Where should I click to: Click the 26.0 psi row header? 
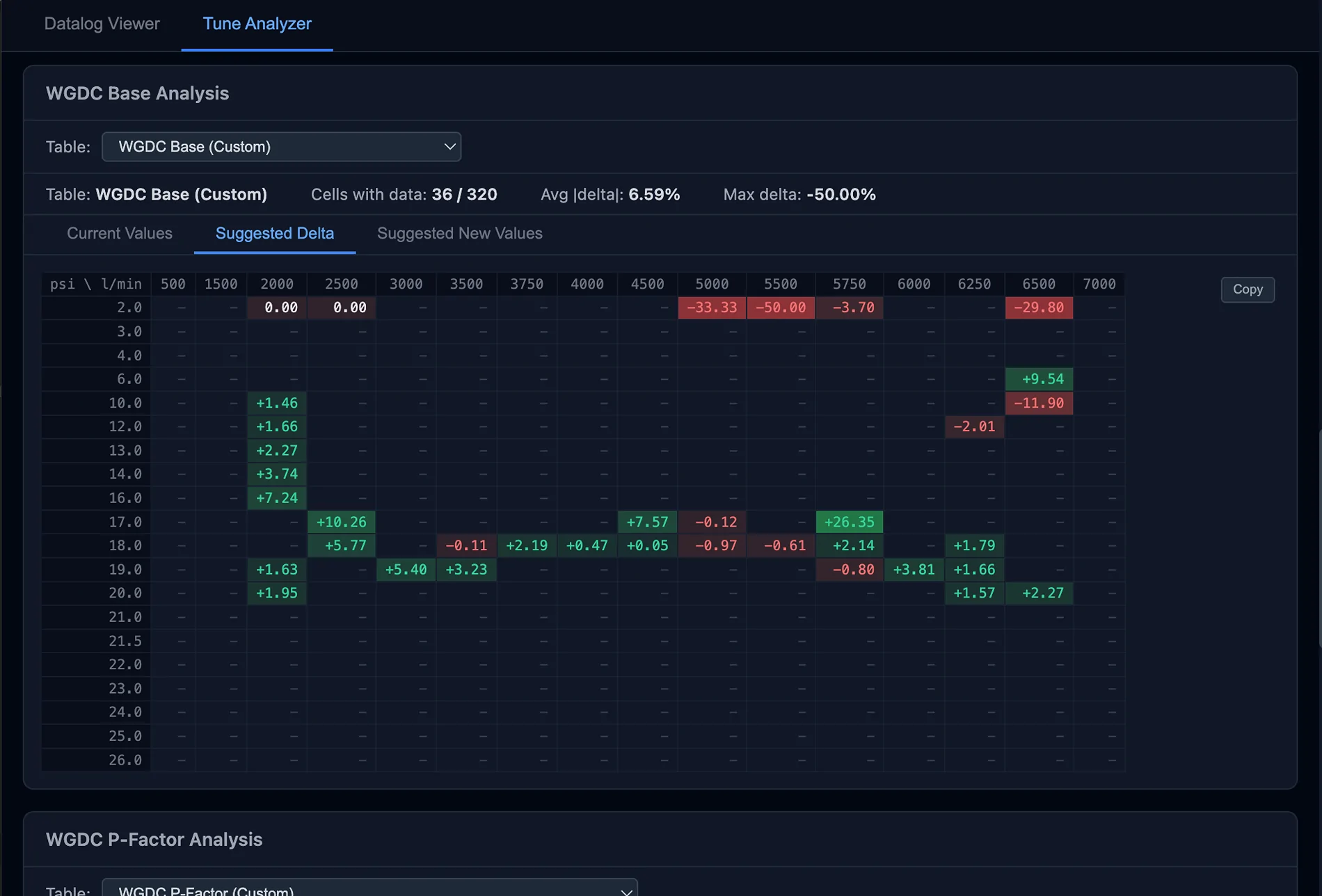[96, 760]
